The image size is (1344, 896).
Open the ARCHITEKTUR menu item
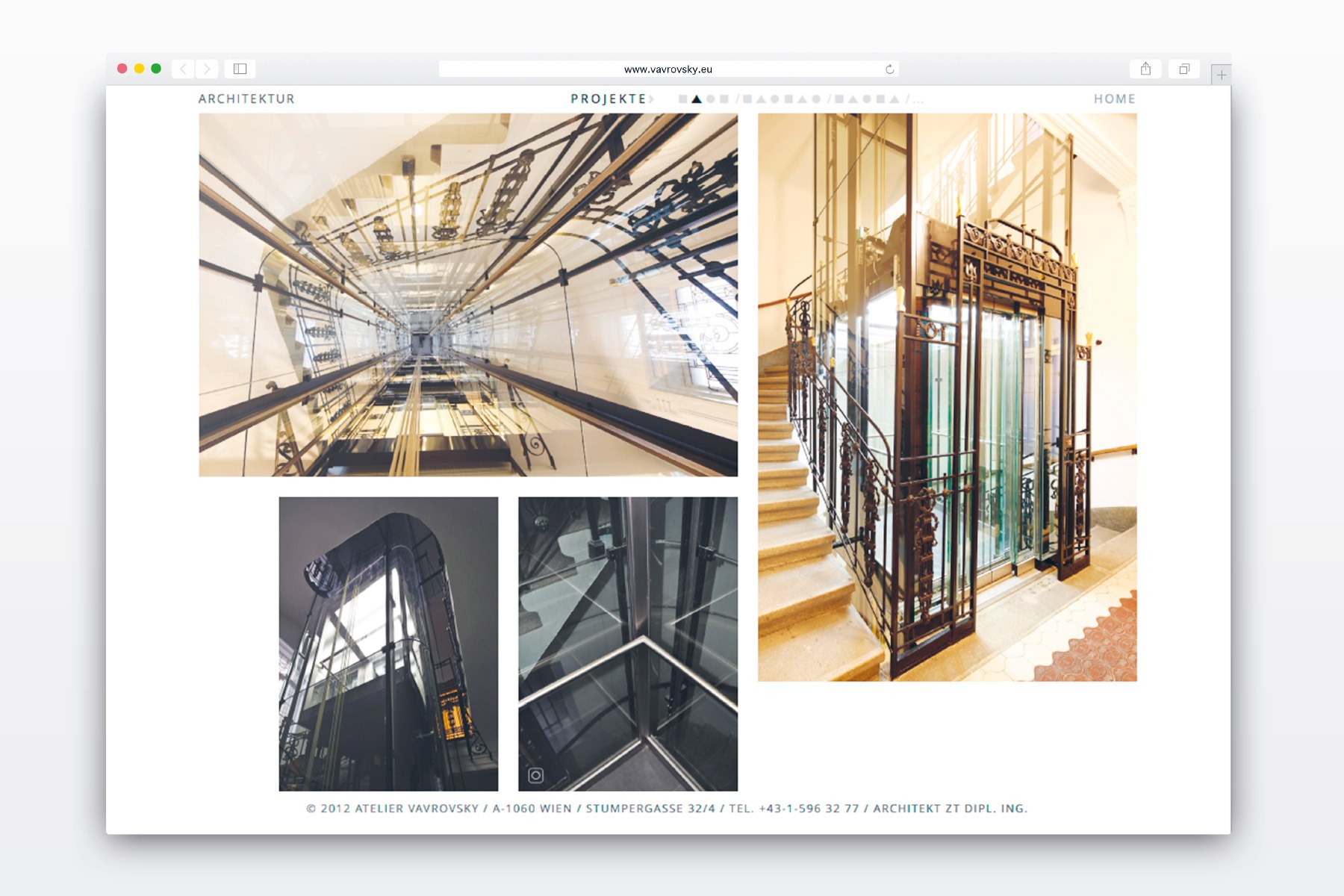[246, 99]
